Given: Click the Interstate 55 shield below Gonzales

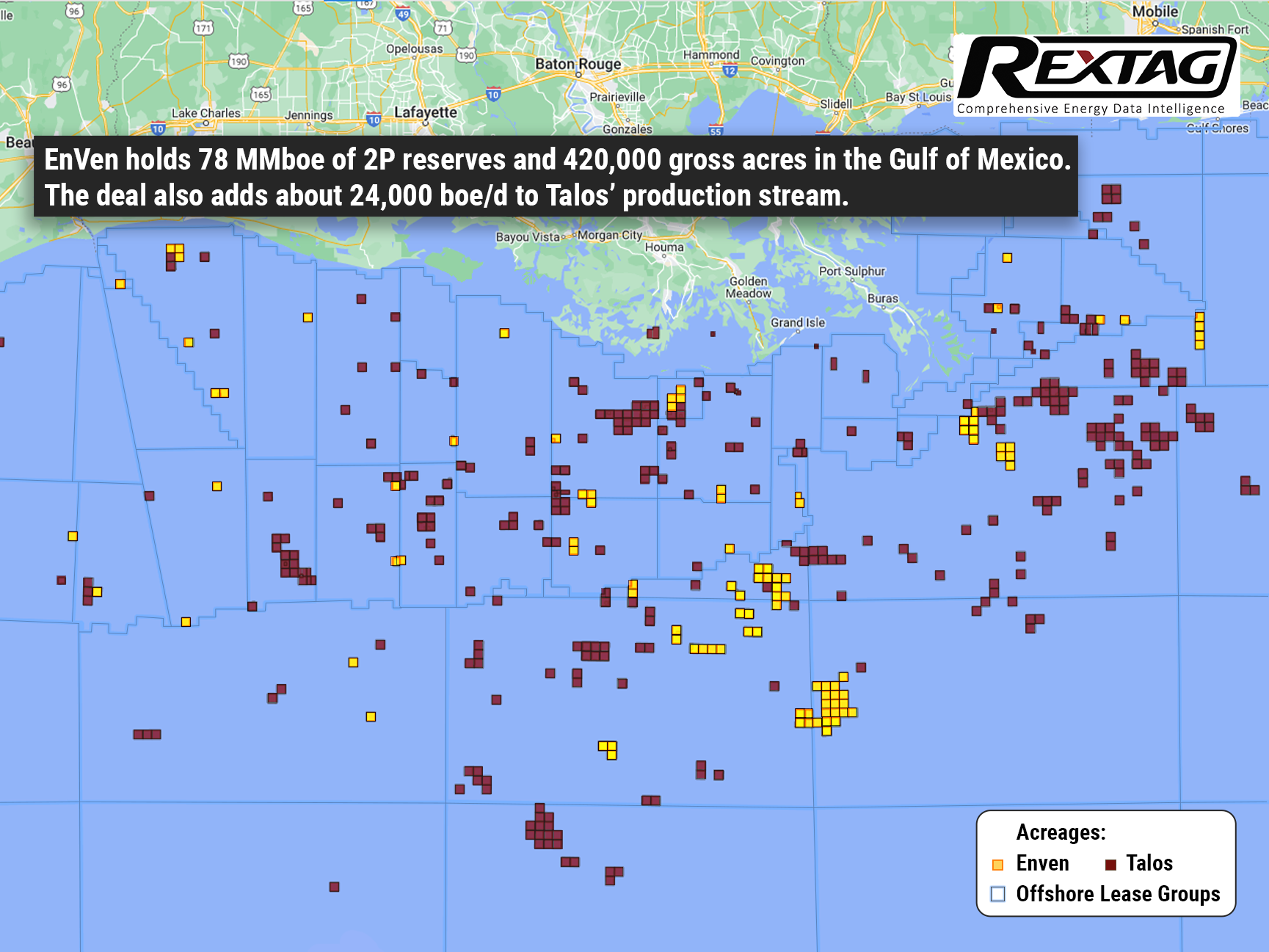Looking at the screenshot, I should 716,131.
